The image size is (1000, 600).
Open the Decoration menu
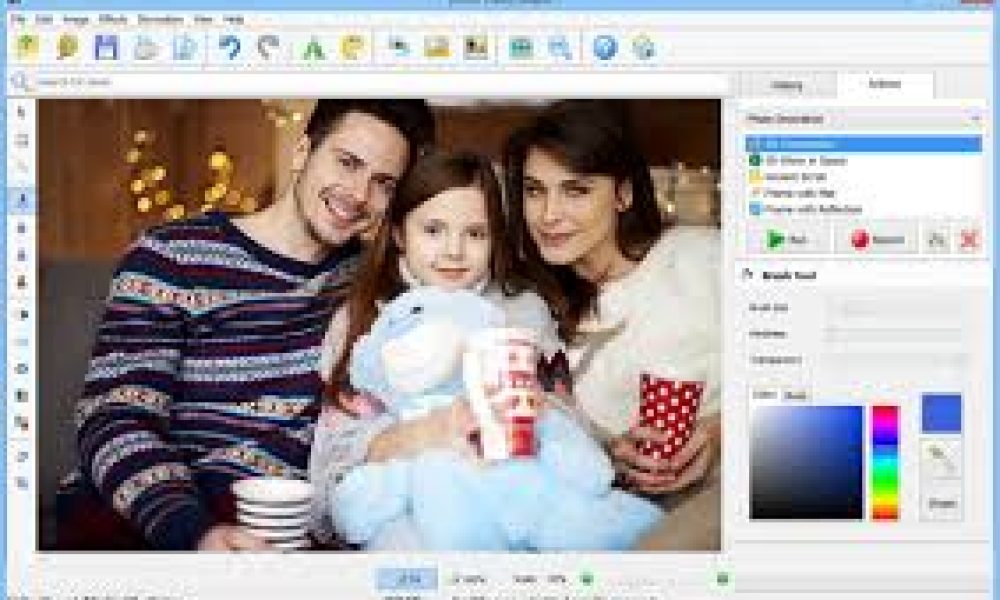(161, 20)
